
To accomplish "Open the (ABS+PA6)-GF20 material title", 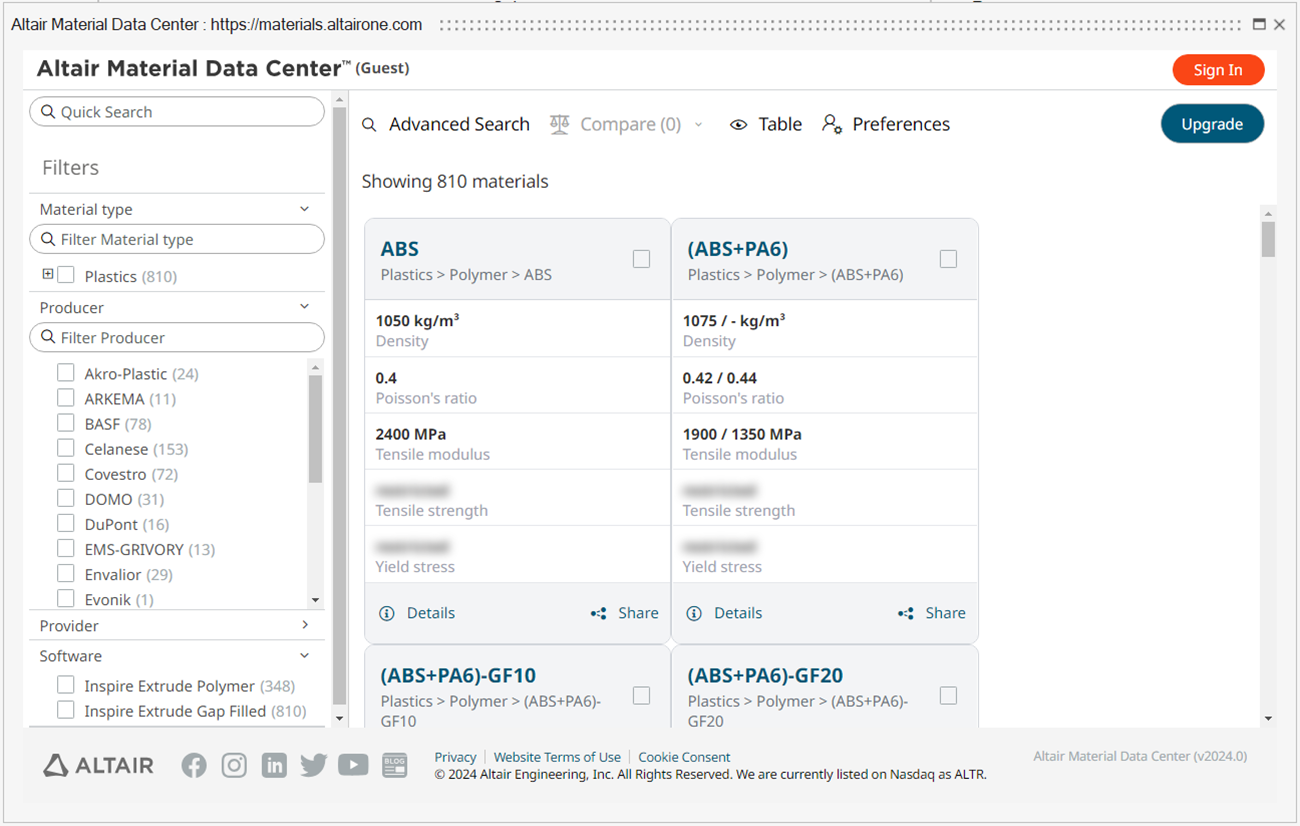I will pyautogui.click(x=765, y=676).
